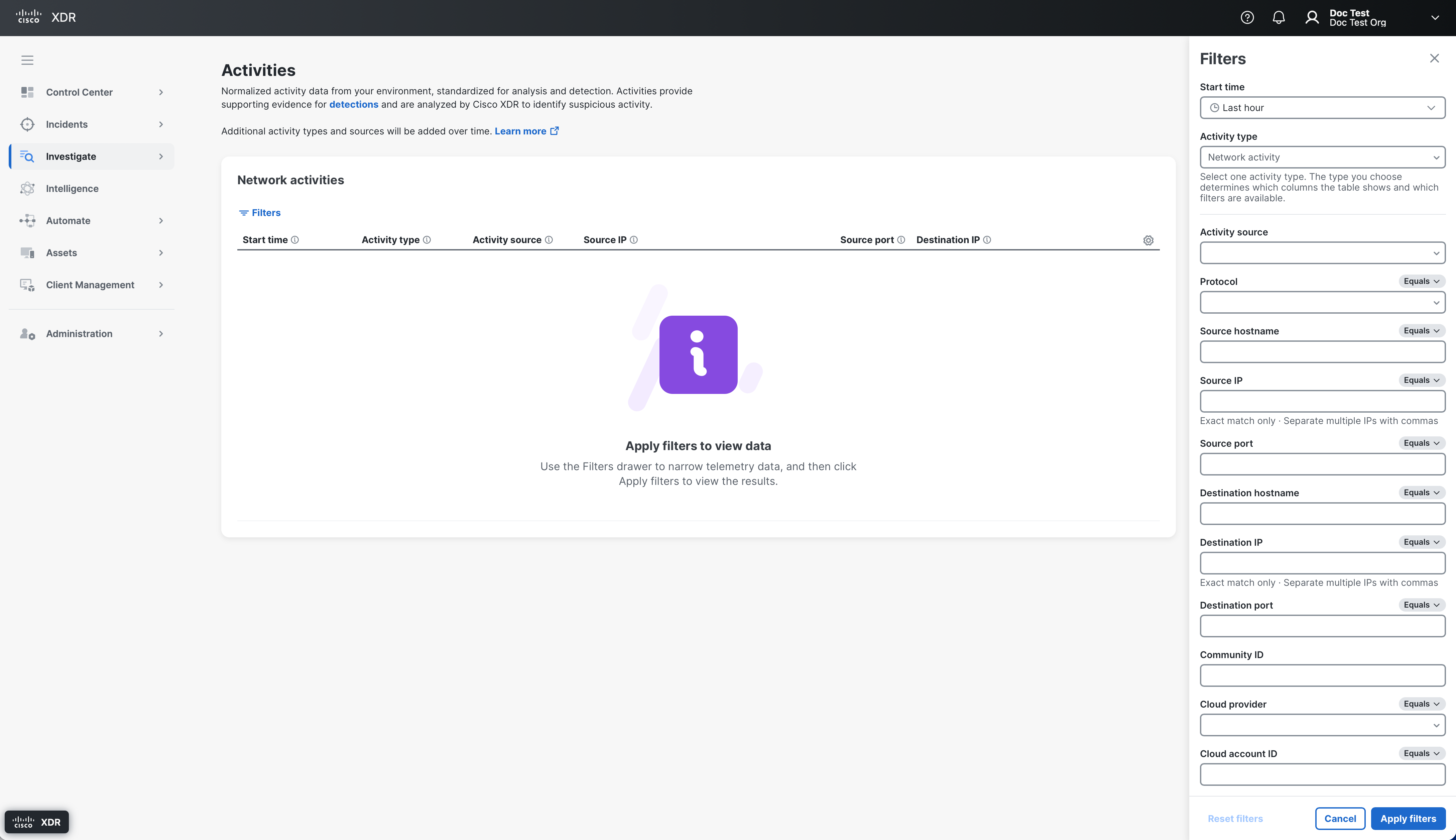
Task: Open the Learn more link
Action: [526, 131]
